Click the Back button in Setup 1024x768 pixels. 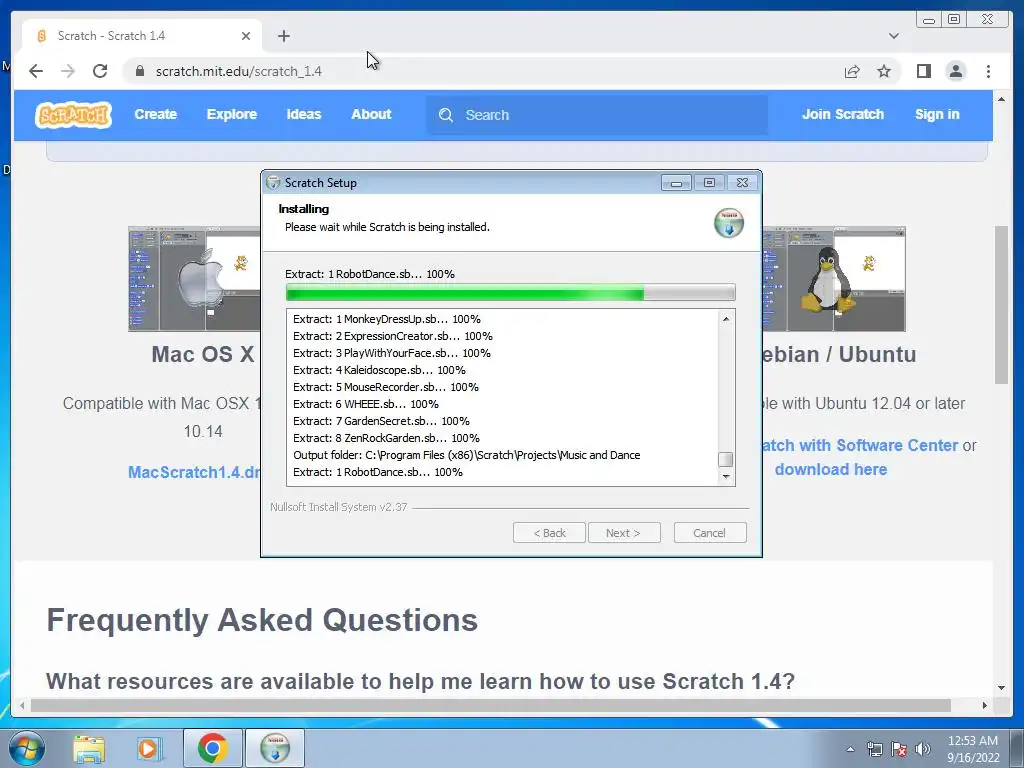tap(549, 533)
